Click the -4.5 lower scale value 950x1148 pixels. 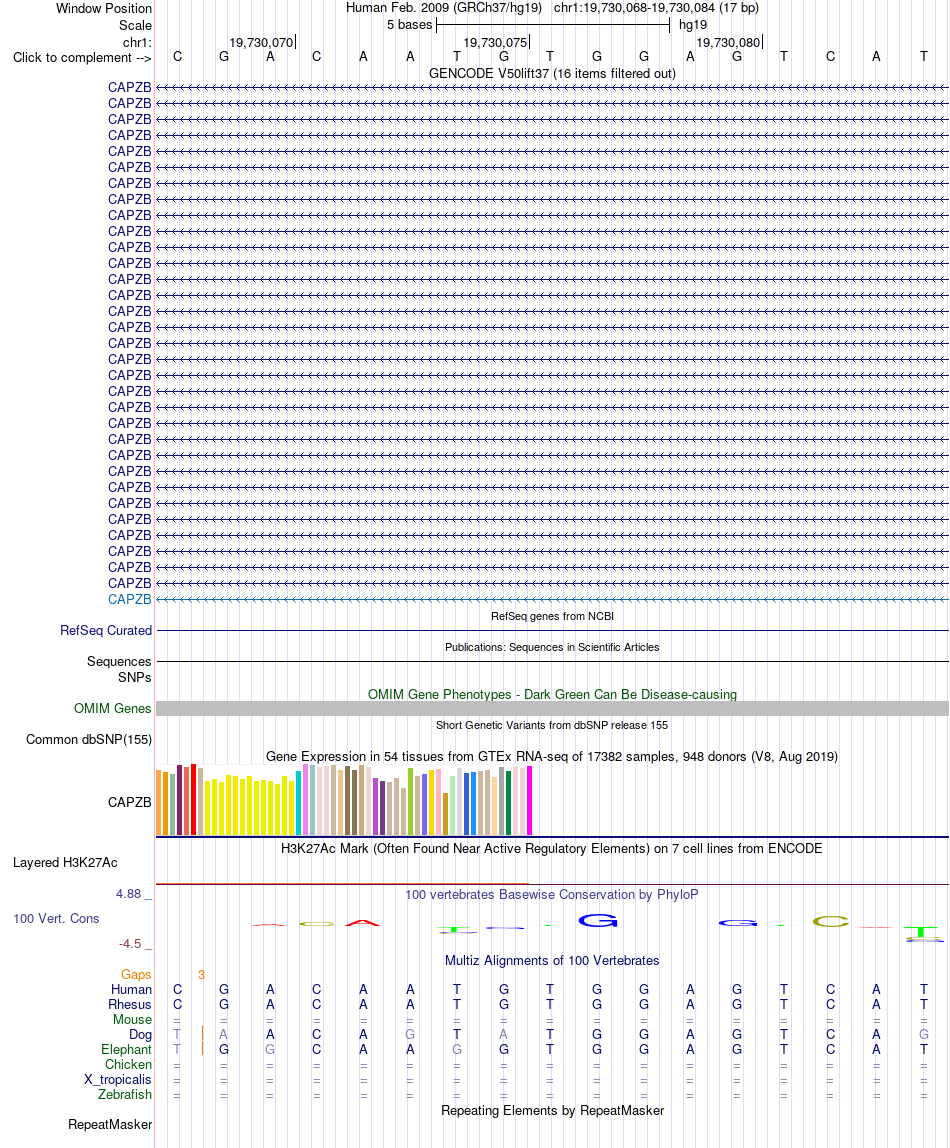pos(130,944)
